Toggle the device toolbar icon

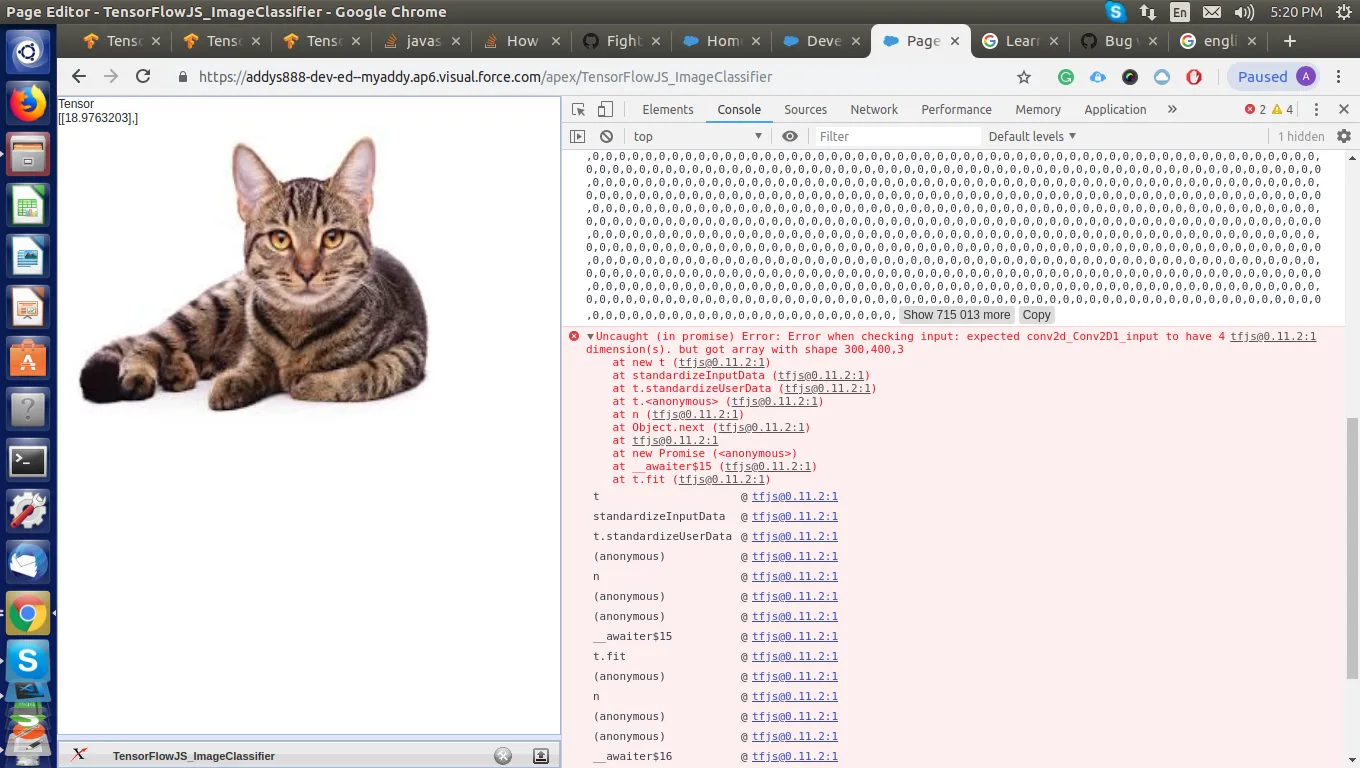(x=605, y=109)
